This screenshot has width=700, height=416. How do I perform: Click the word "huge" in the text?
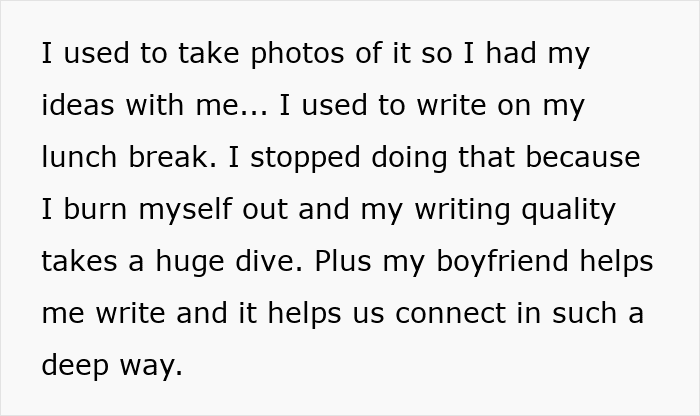tap(198, 262)
